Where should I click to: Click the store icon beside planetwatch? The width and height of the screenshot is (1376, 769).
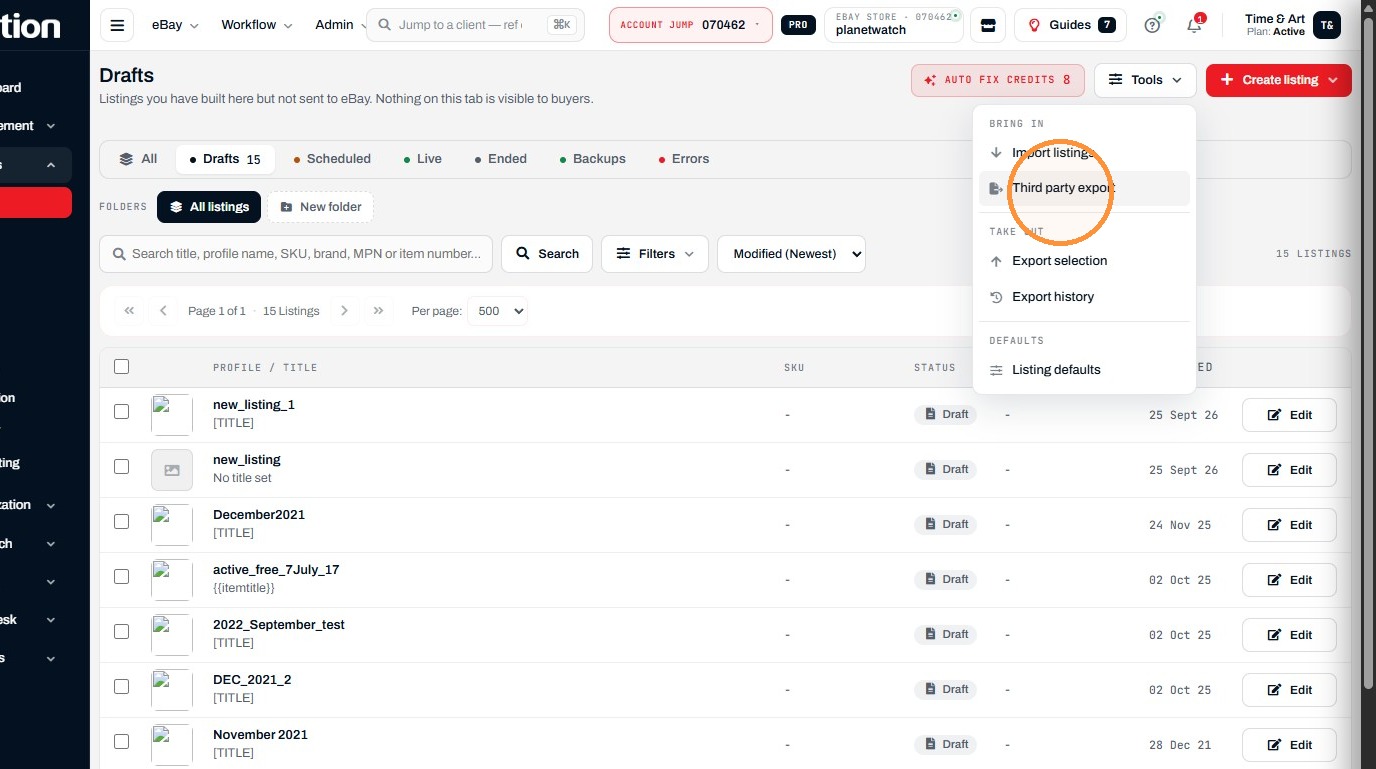tap(988, 25)
